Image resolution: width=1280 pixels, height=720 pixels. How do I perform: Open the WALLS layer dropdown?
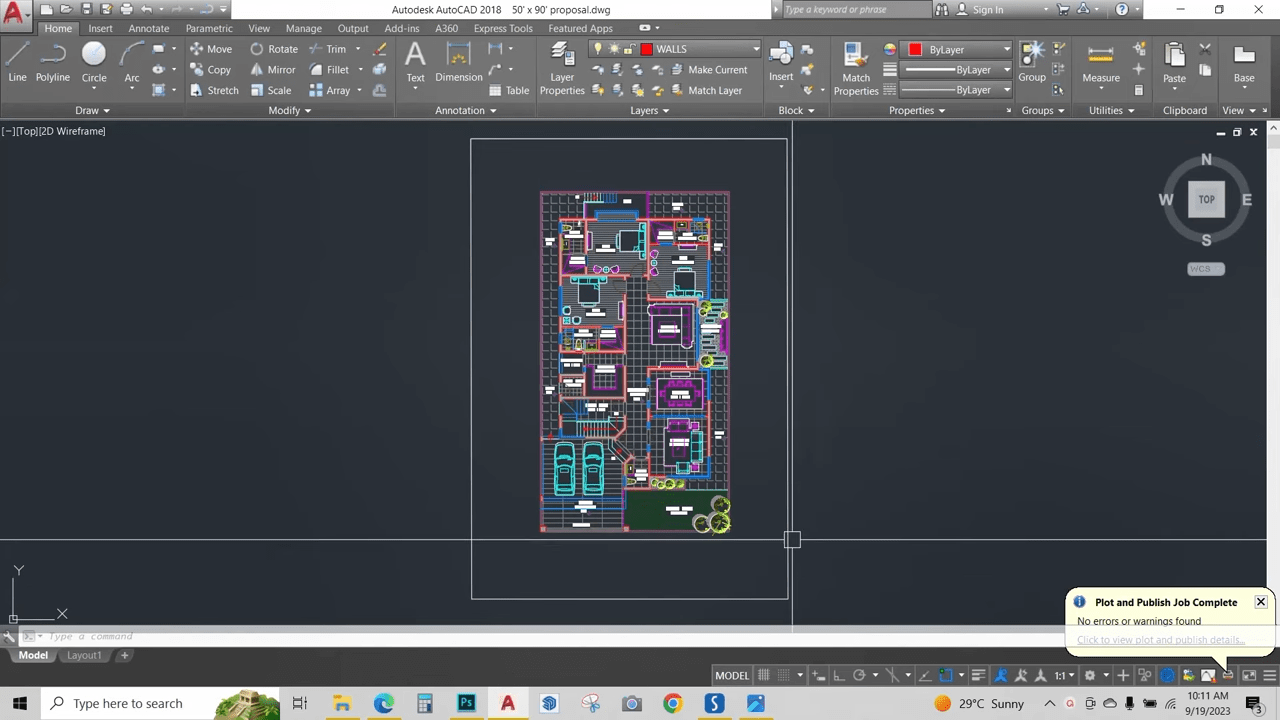755,49
